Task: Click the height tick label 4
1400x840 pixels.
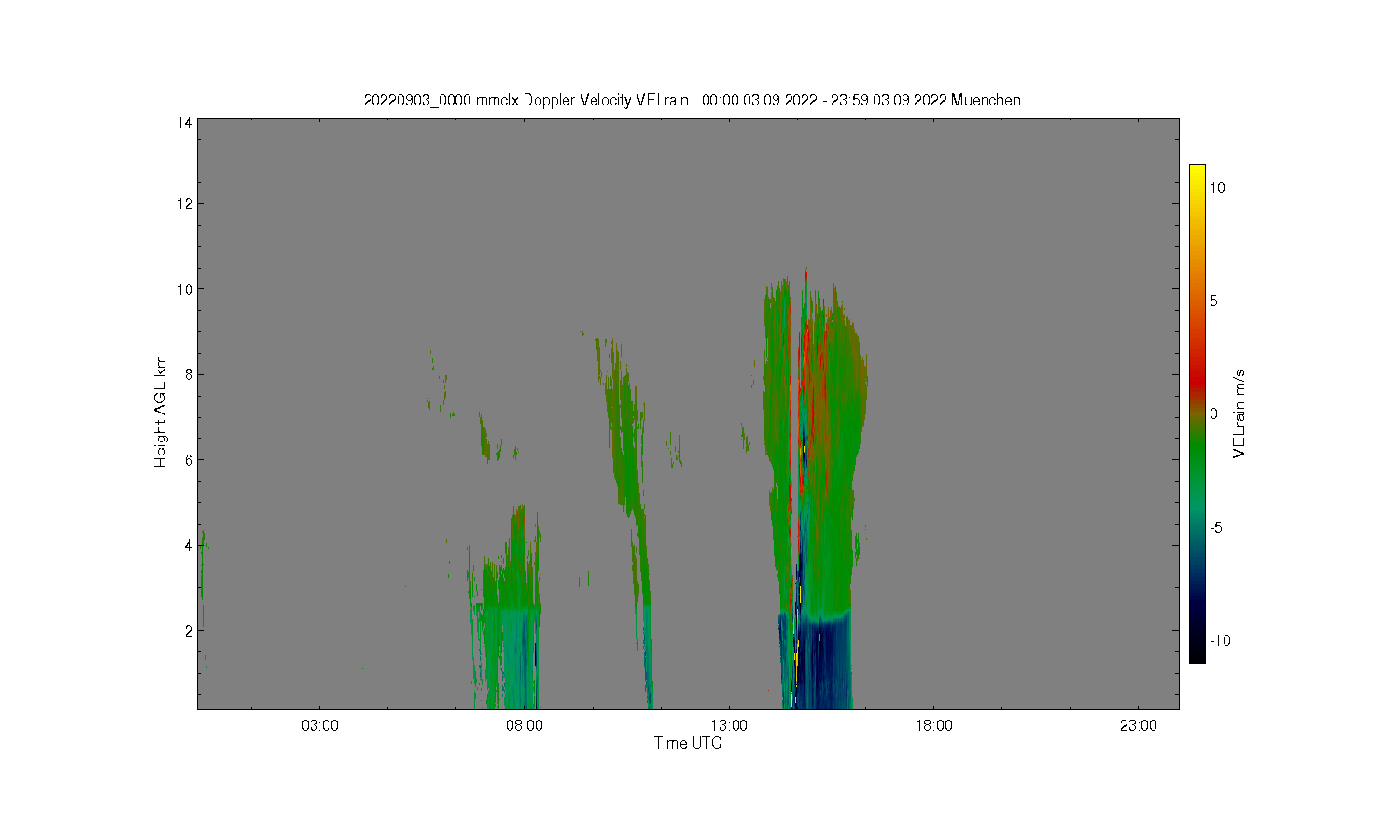Action: coord(189,546)
